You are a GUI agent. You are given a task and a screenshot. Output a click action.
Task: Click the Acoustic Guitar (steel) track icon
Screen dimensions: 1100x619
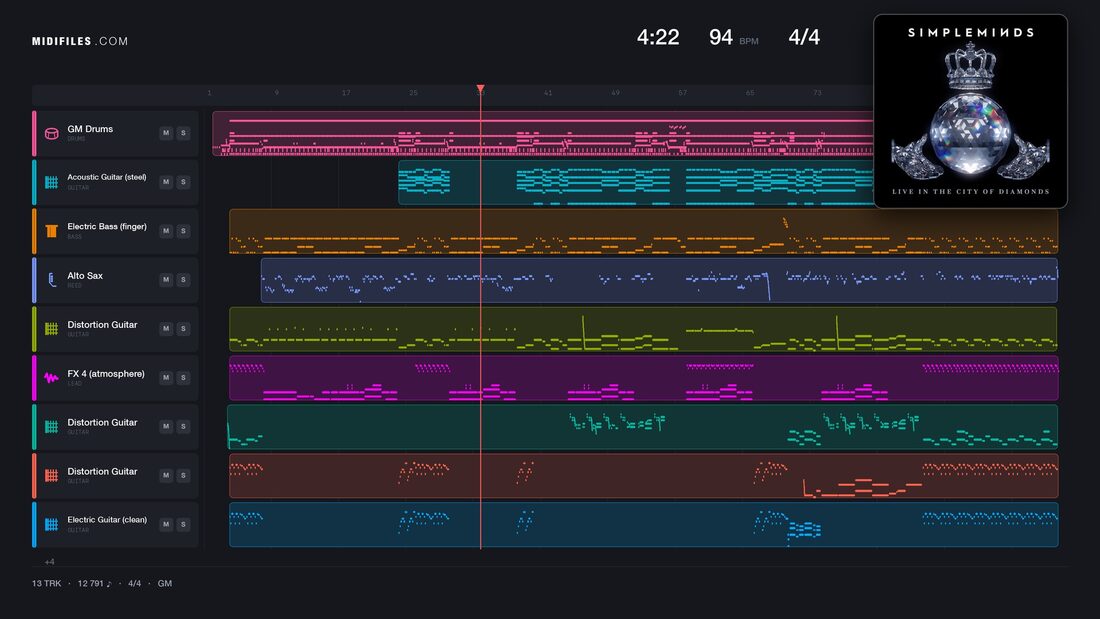coord(51,182)
